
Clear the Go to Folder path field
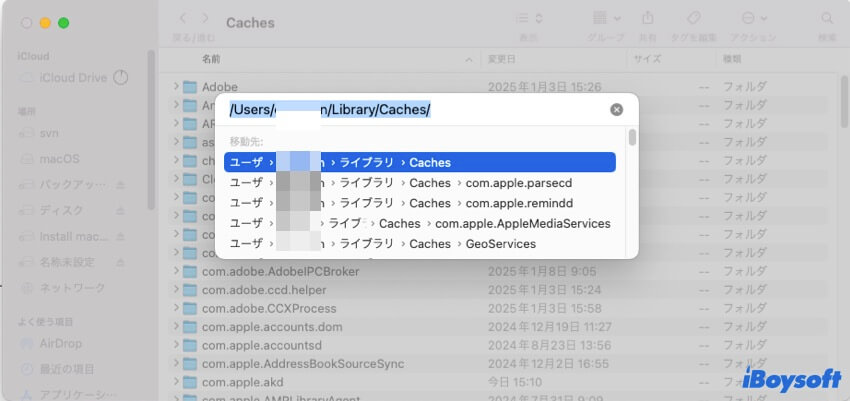click(x=616, y=110)
